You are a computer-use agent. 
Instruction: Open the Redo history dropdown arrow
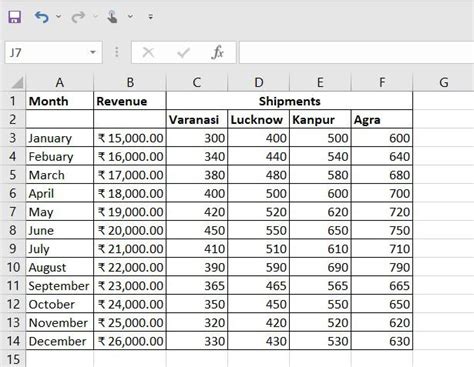coord(95,16)
